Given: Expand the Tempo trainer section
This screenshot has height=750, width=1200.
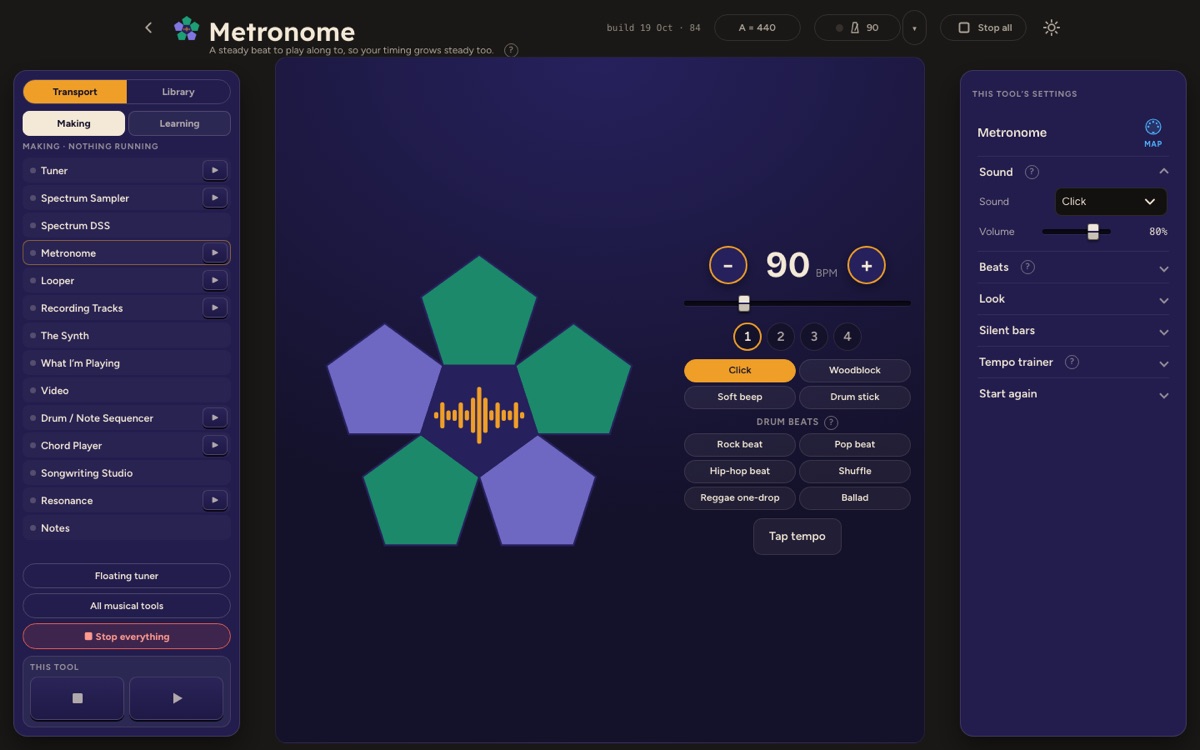Looking at the screenshot, I should [1074, 362].
